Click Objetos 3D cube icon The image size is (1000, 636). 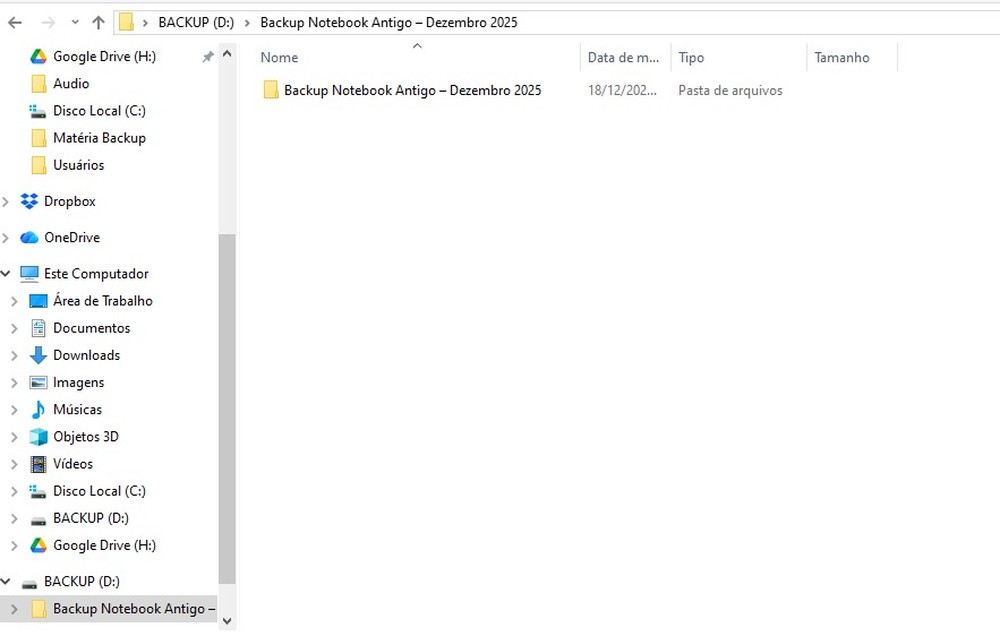(x=38, y=437)
